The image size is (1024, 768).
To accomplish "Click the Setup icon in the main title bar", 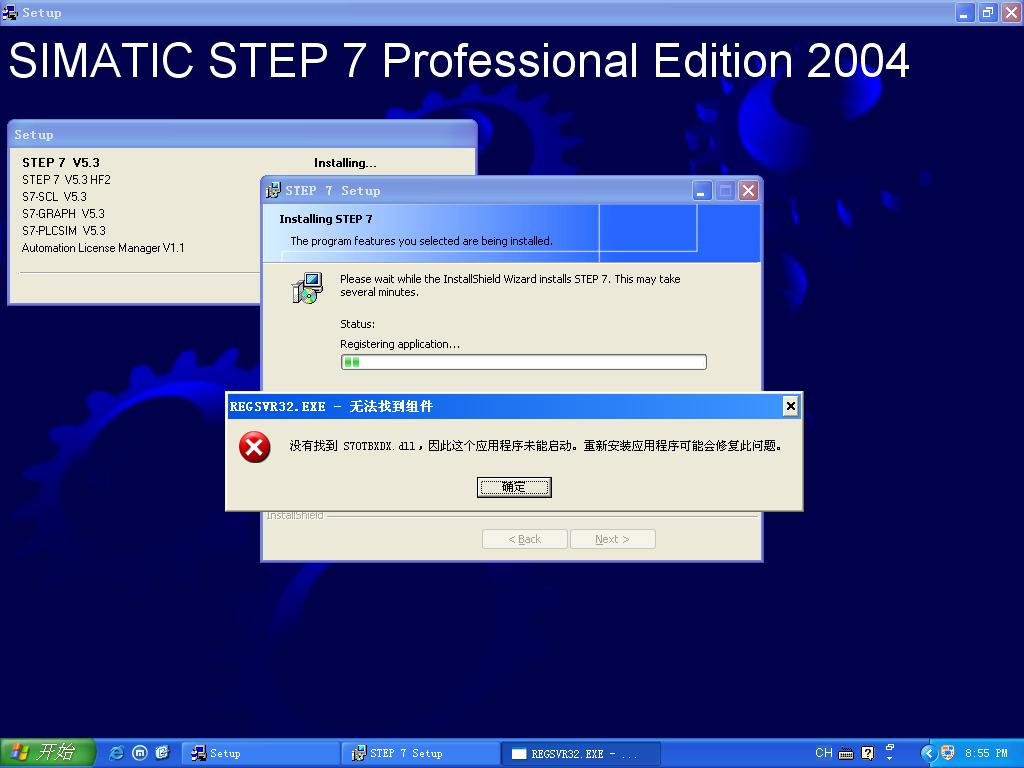I will tap(10, 12).
